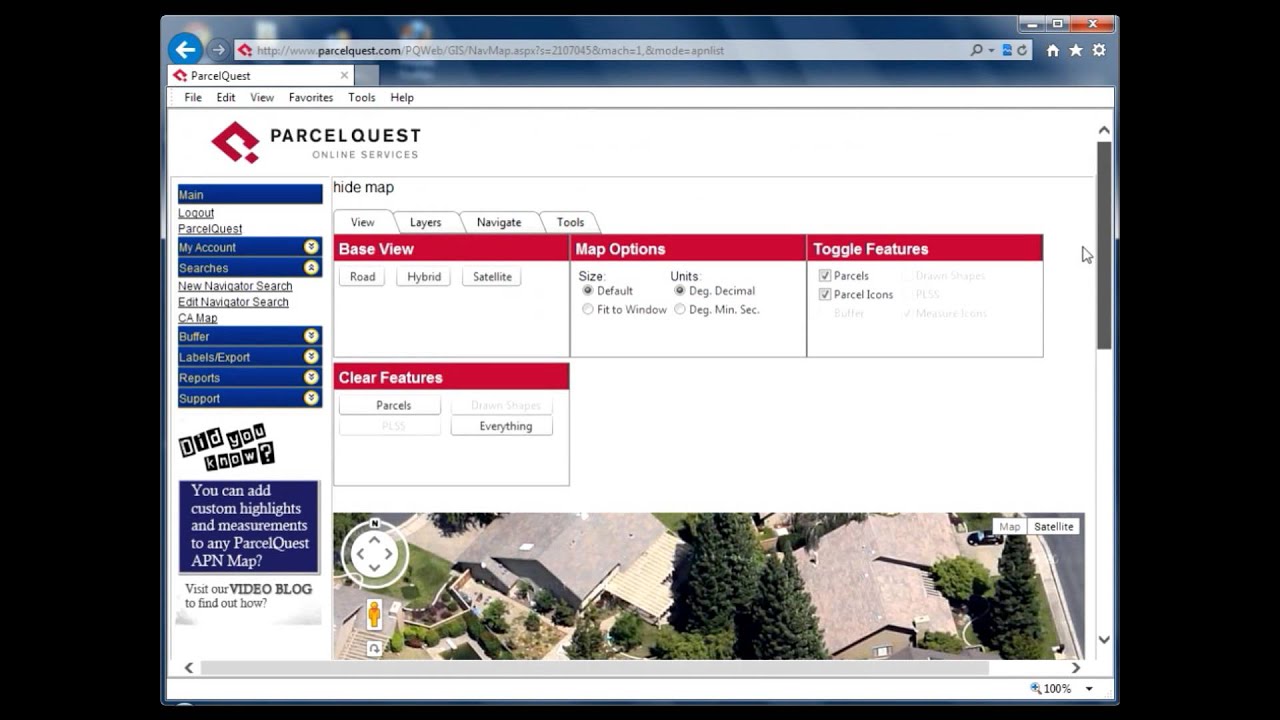The image size is (1280, 720).
Task: Switch map to Satellite toggle on map
Action: click(1053, 527)
